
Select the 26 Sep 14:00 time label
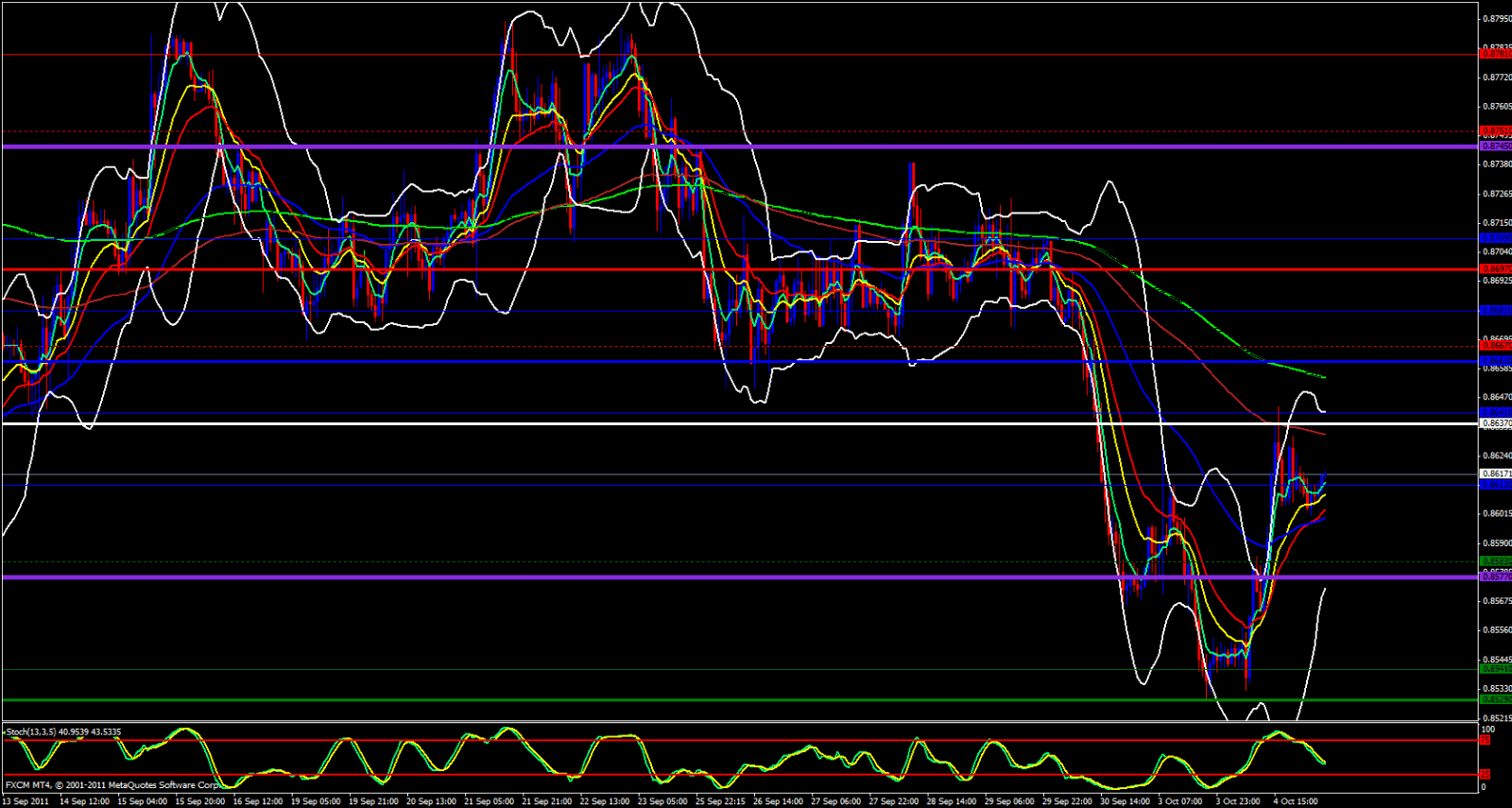pos(779,801)
